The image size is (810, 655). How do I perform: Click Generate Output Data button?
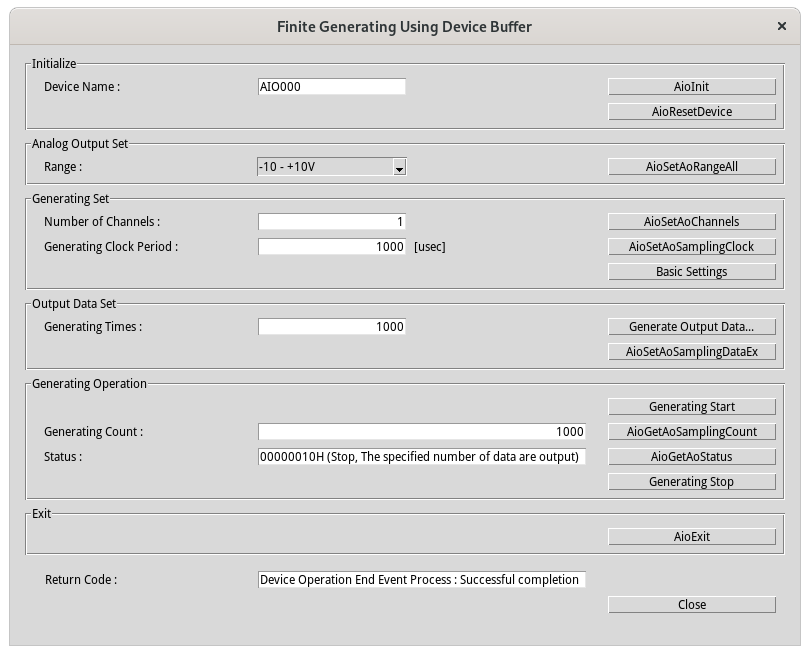(691, 327)
